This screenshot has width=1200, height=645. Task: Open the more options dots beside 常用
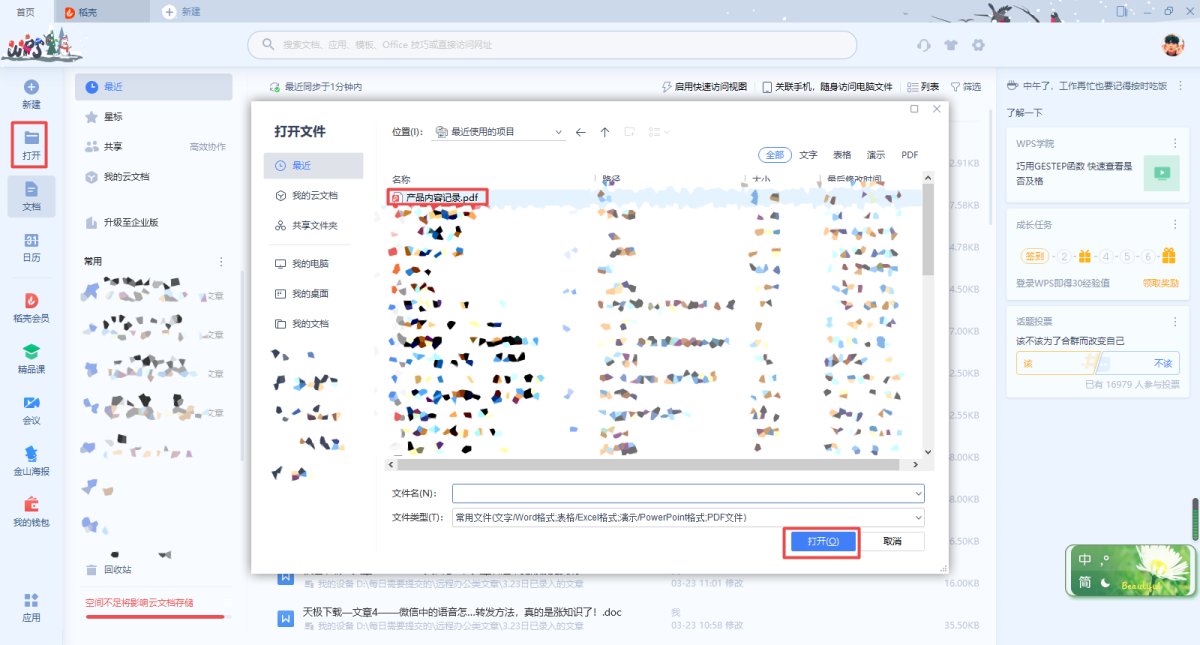pos(221,261)
